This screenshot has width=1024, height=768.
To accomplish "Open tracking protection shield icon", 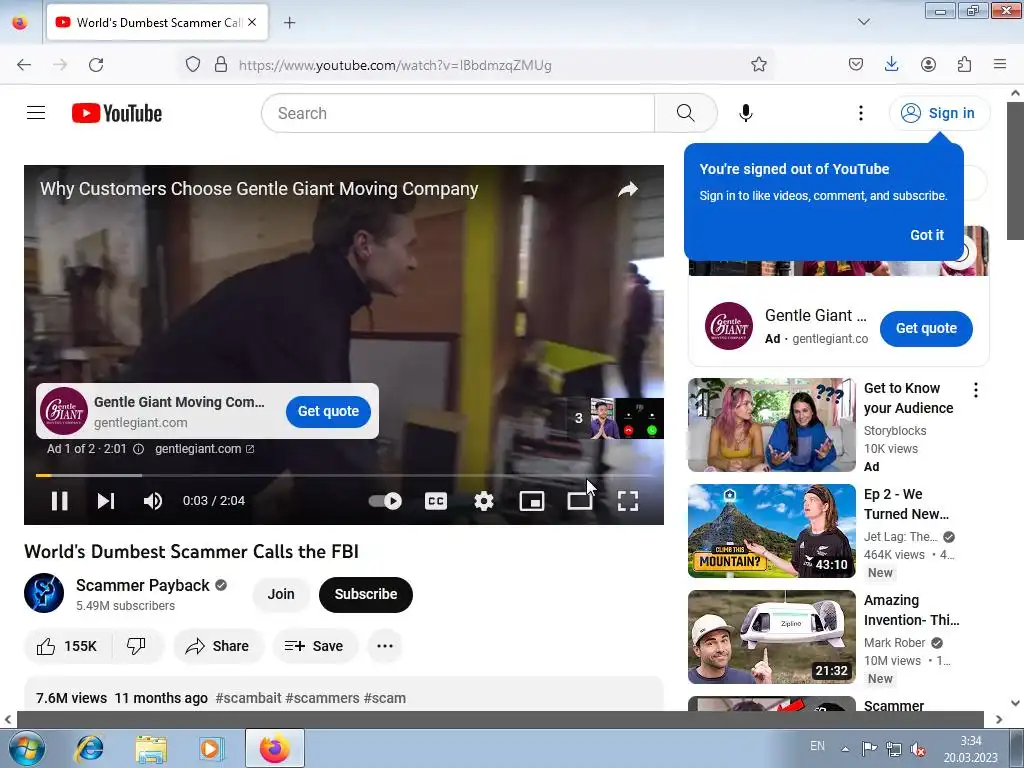I will [x=193, y=65].
